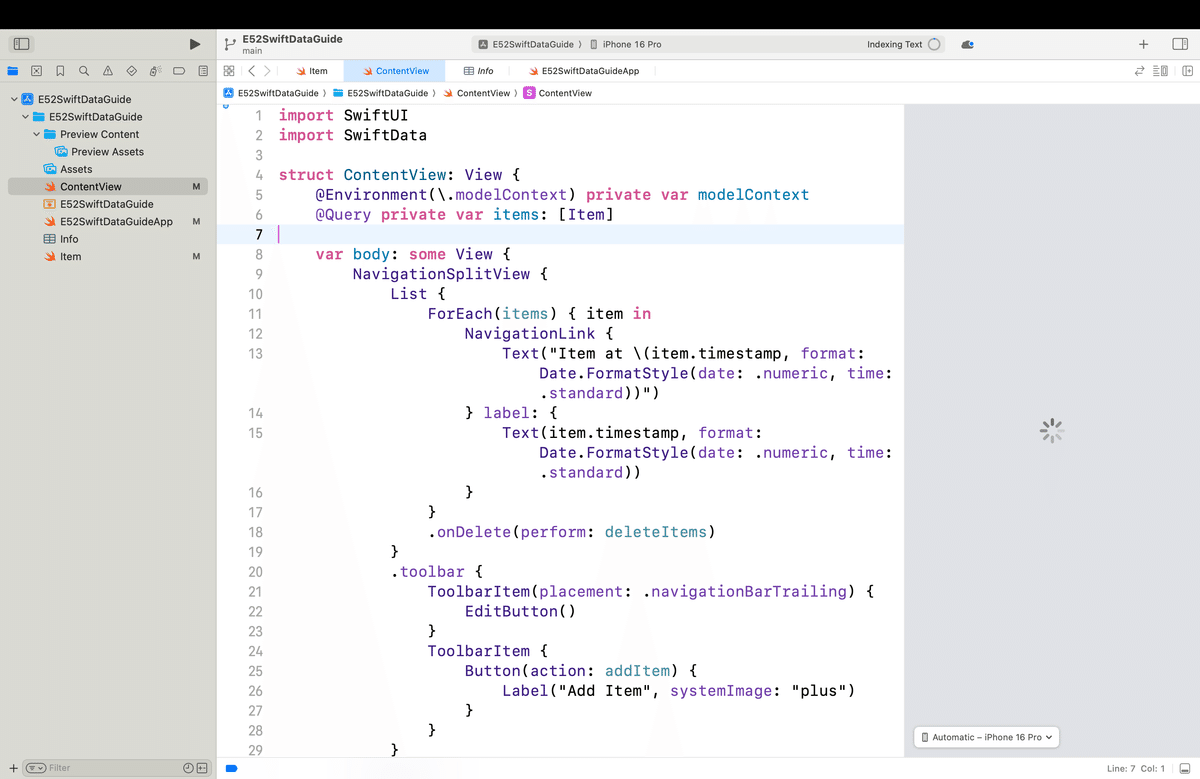Image resolution: width=1200 pixels, height=779 pixels.
Task: Open the Automatic – iPhone 16 Pro preview device menu
Action: pos(986,737)
